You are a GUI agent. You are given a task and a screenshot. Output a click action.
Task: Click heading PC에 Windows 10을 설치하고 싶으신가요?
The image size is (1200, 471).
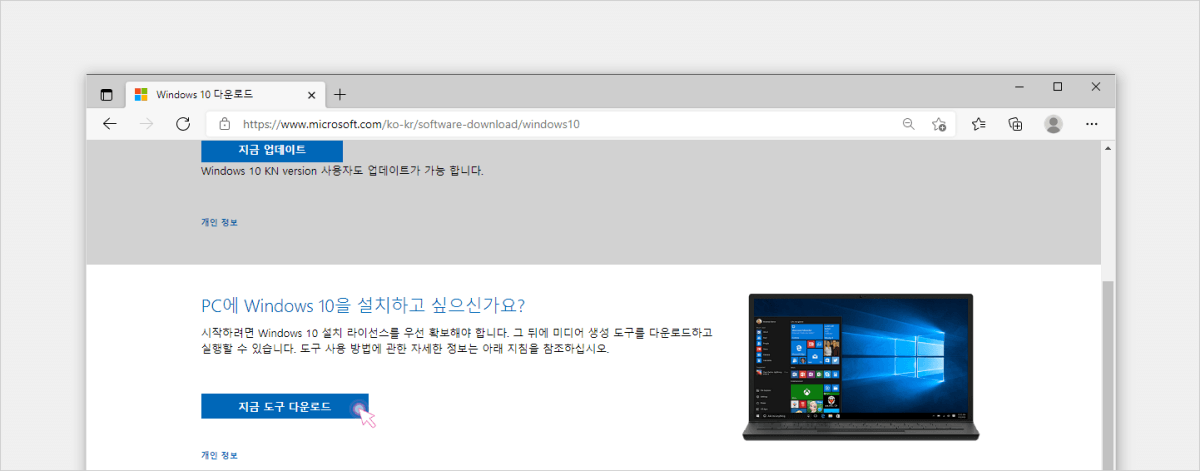(x=363, y=304)
